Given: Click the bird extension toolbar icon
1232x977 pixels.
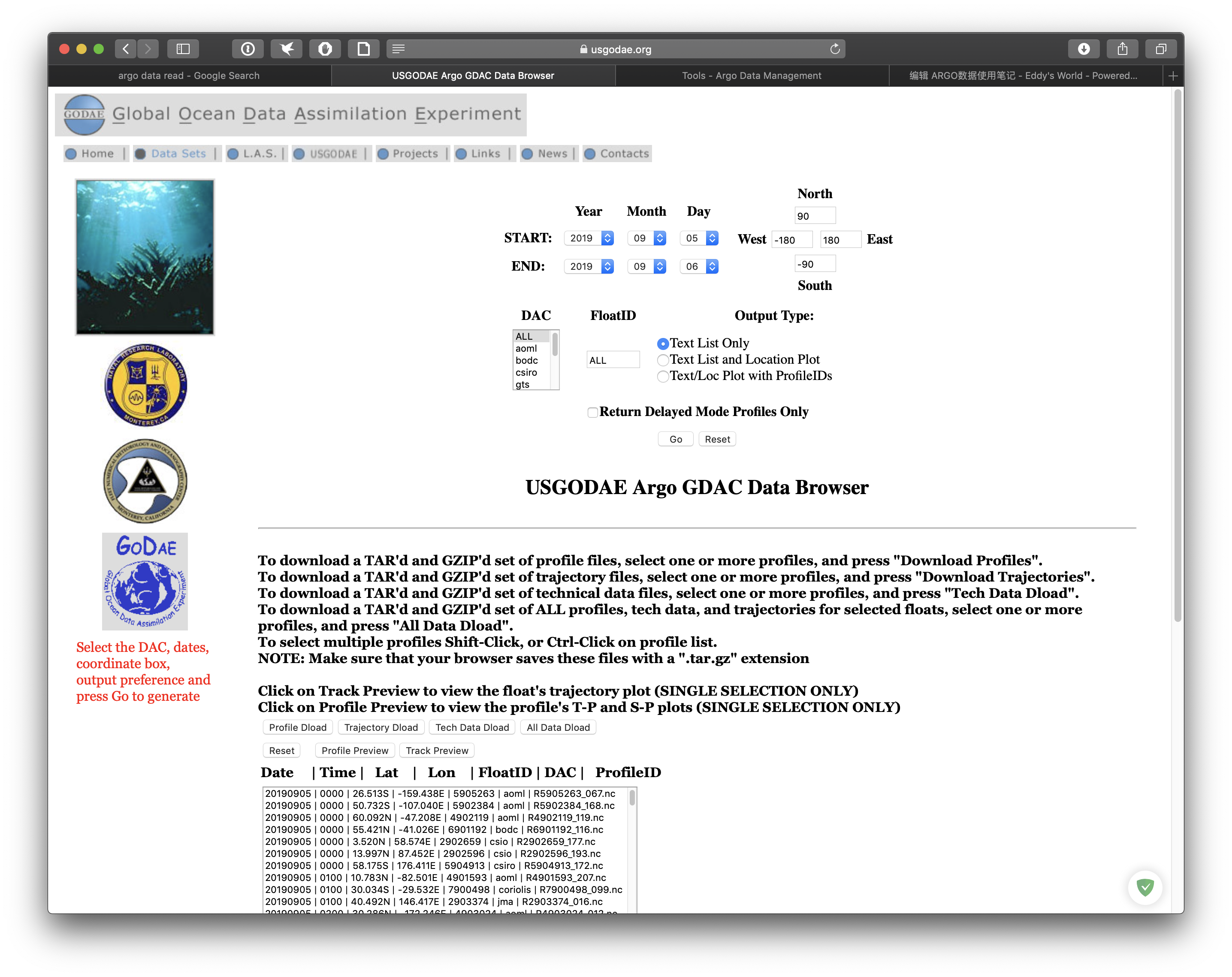Looking at the screenshot, I should [286, 49].
